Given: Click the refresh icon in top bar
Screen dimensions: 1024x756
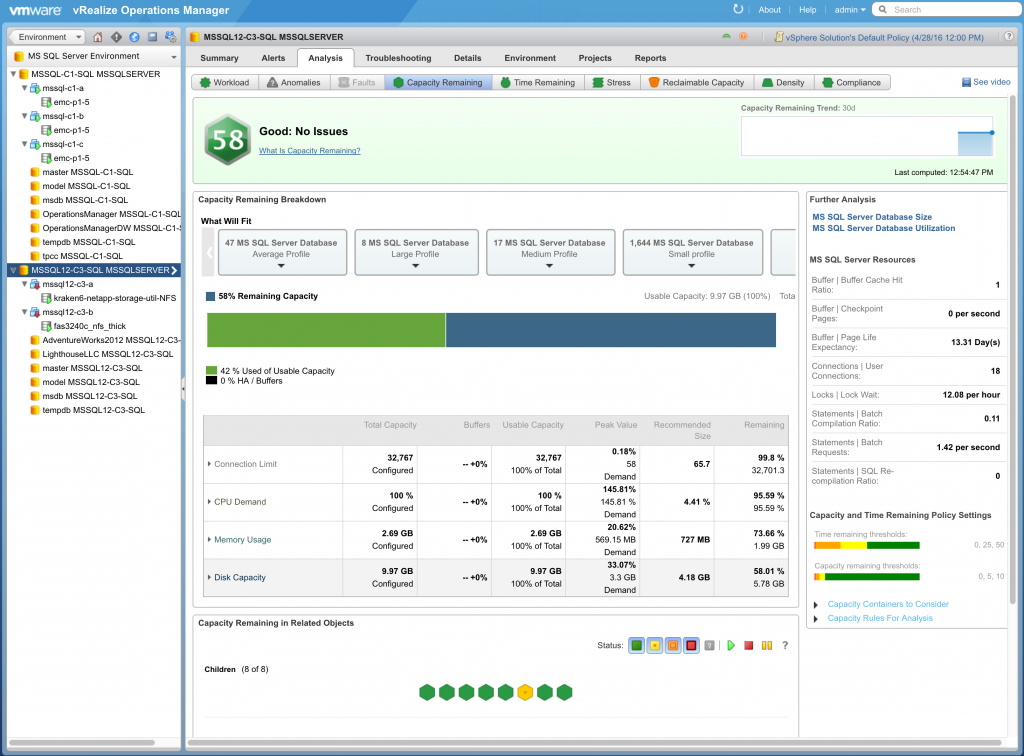Looking at the screenshot, I should pyautogui.click(x=738, y=9).
